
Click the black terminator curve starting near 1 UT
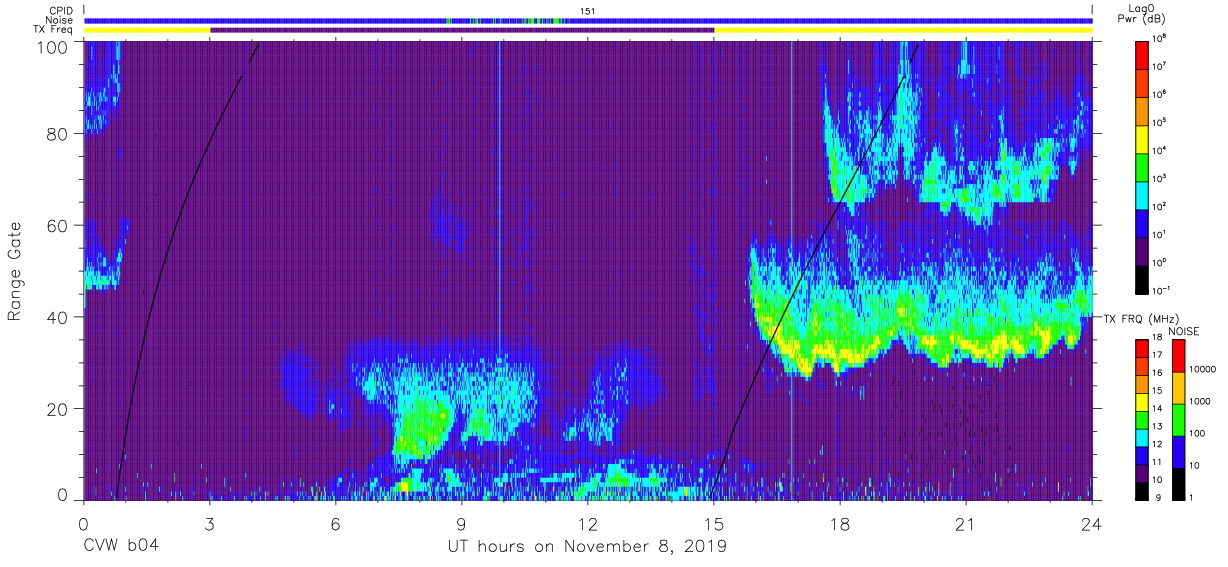pos(165,236)
